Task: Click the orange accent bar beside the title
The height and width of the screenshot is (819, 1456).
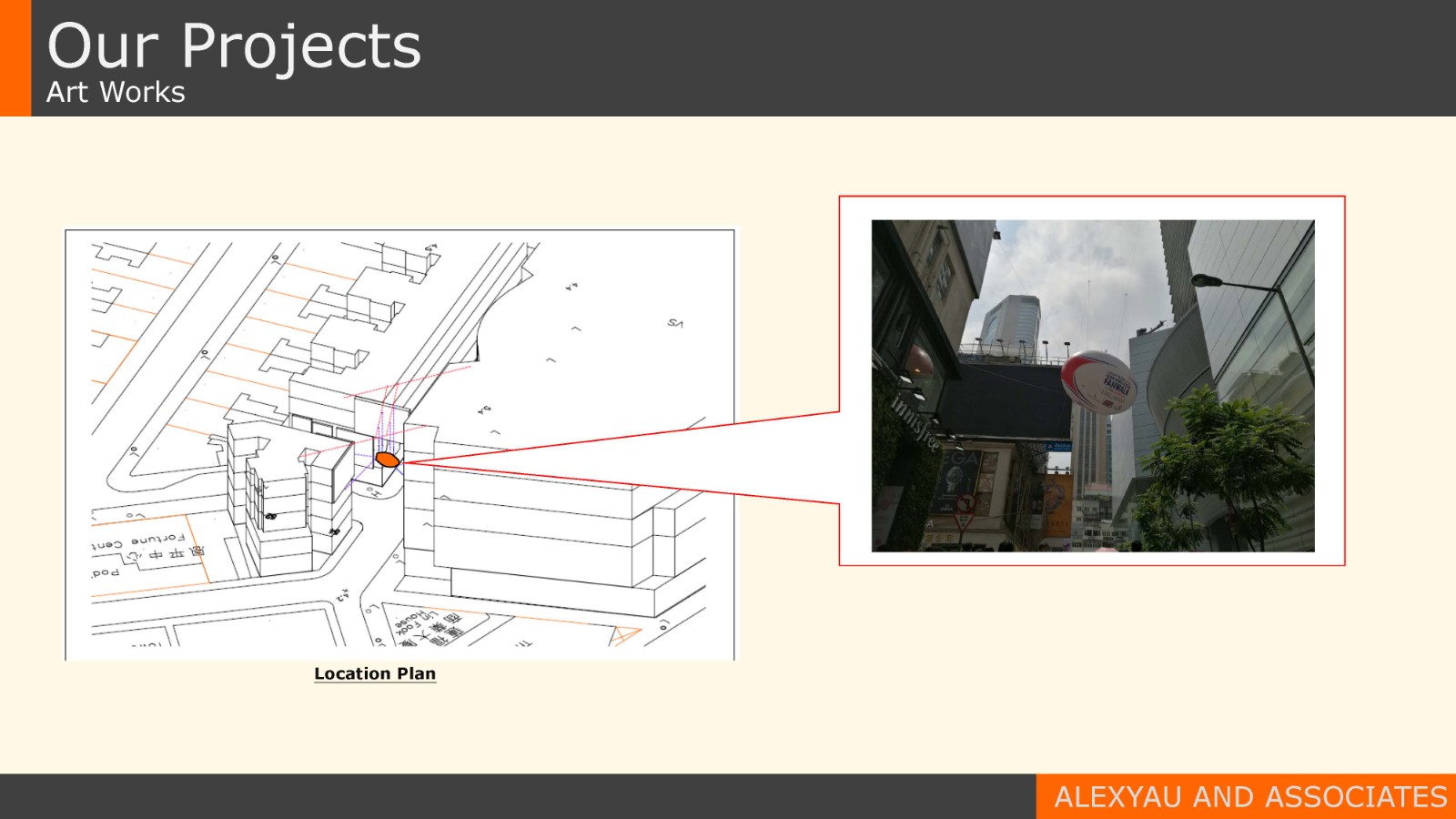Action: tap(15, 58)
